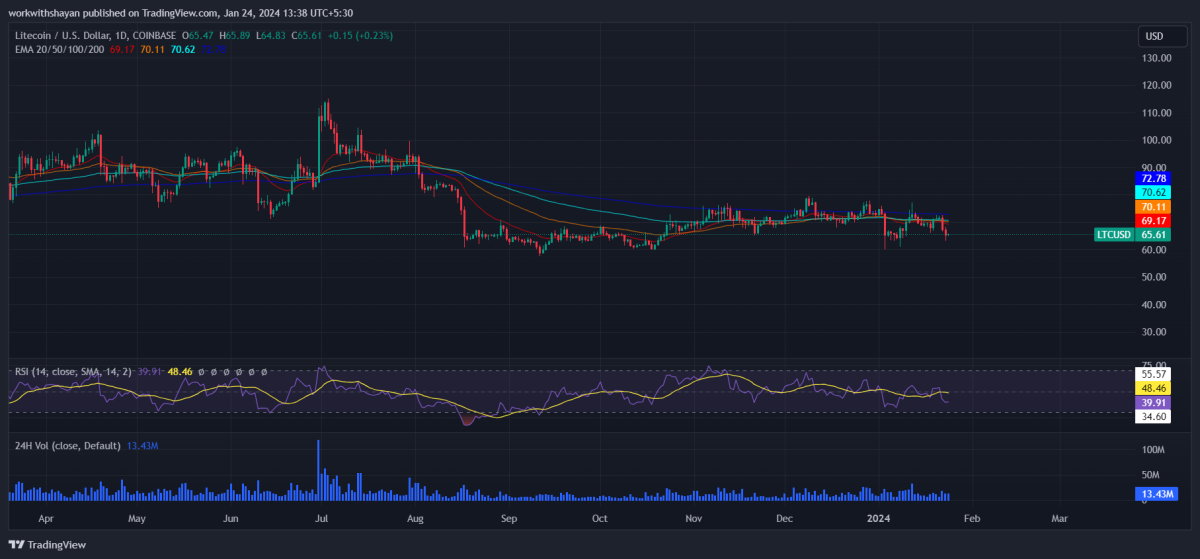
Task: Click the tallest July volume bar
Action: [x=319, y=470]
